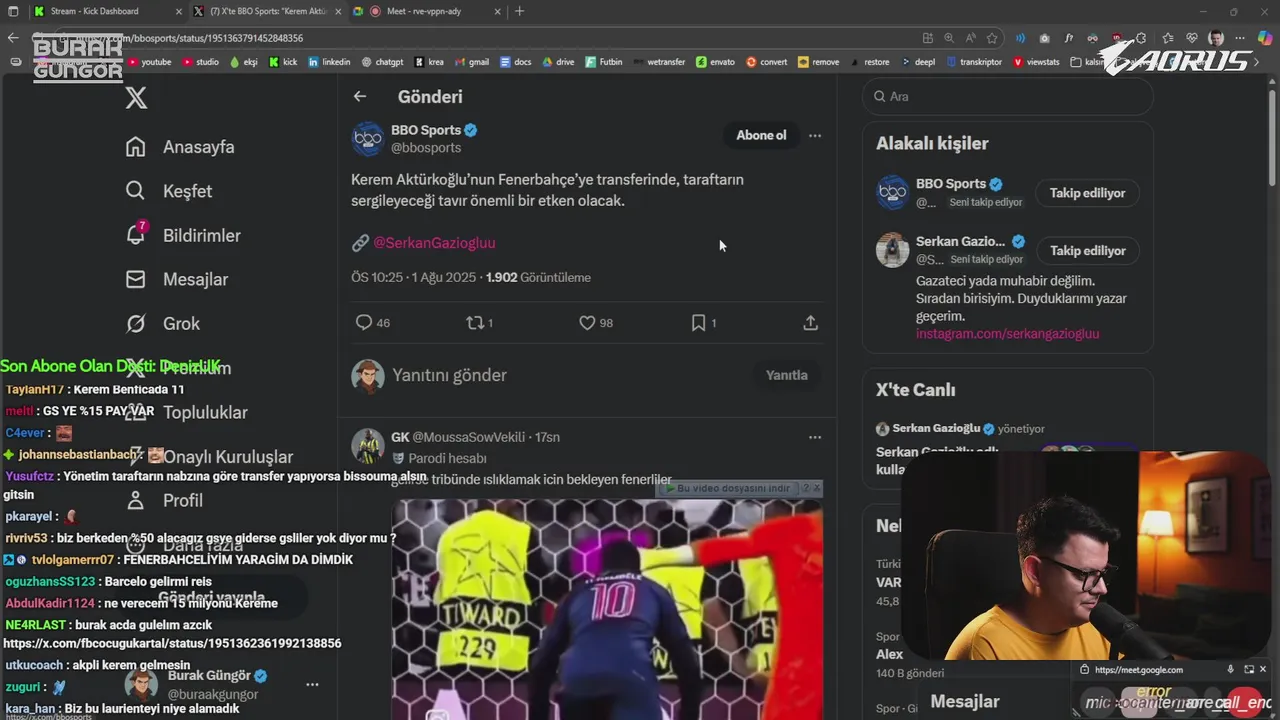1280x720 pixels.
Task: Open chat link fbcocugukartal status
Action: point(172,644)
